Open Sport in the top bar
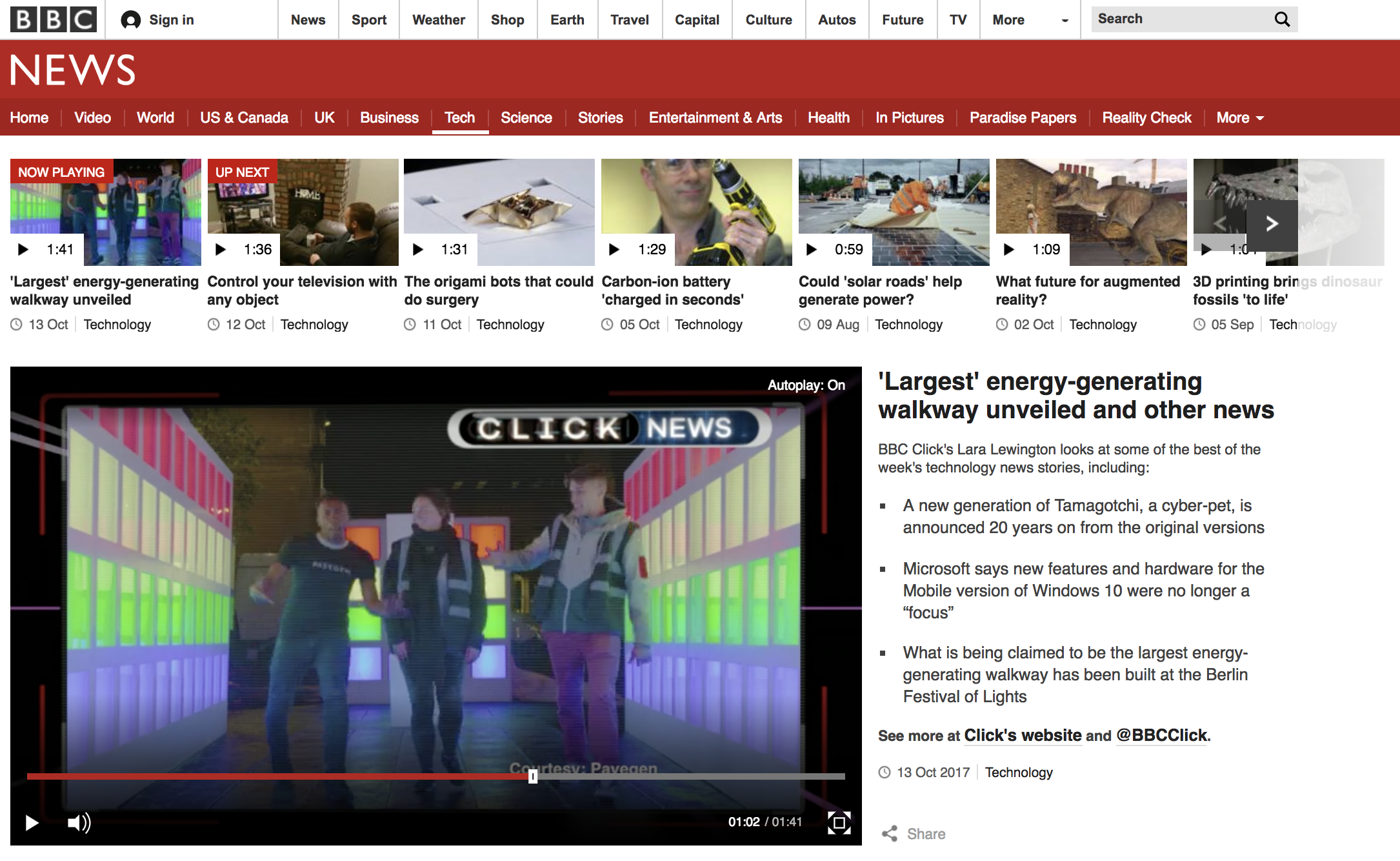The height and width of the screenshot is (861, 1400). [369, 20]
